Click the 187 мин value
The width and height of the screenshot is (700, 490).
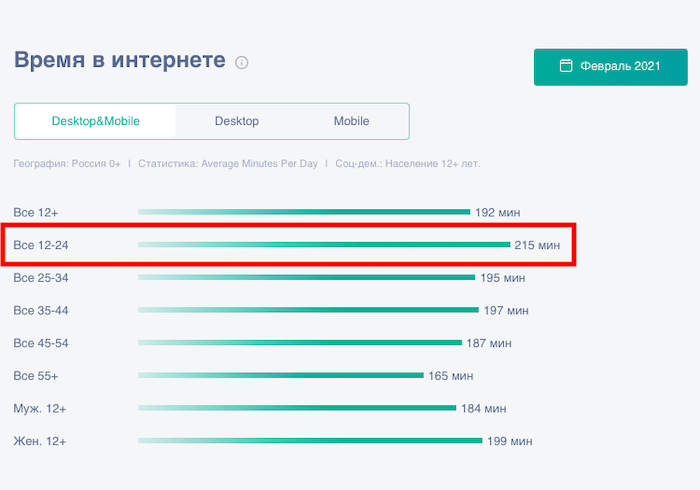tap(489, 343)
